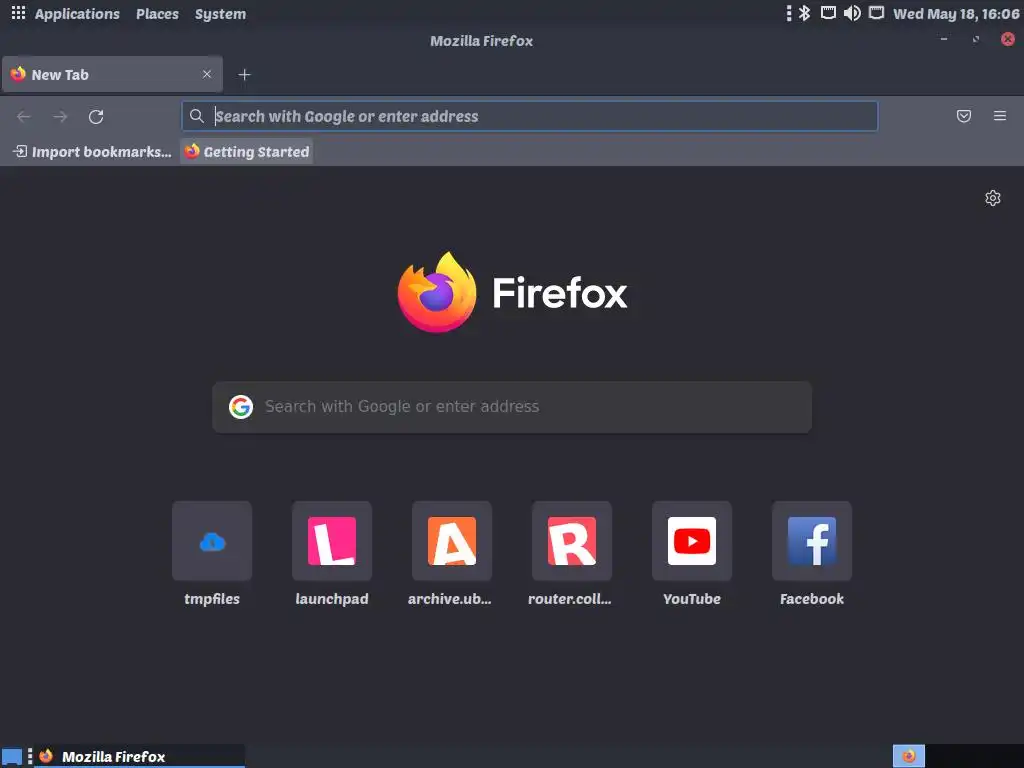This screenshot has width=1024, height=768.
Task: Click the show desktop icon in taskbar
Action: click(12, 757)
